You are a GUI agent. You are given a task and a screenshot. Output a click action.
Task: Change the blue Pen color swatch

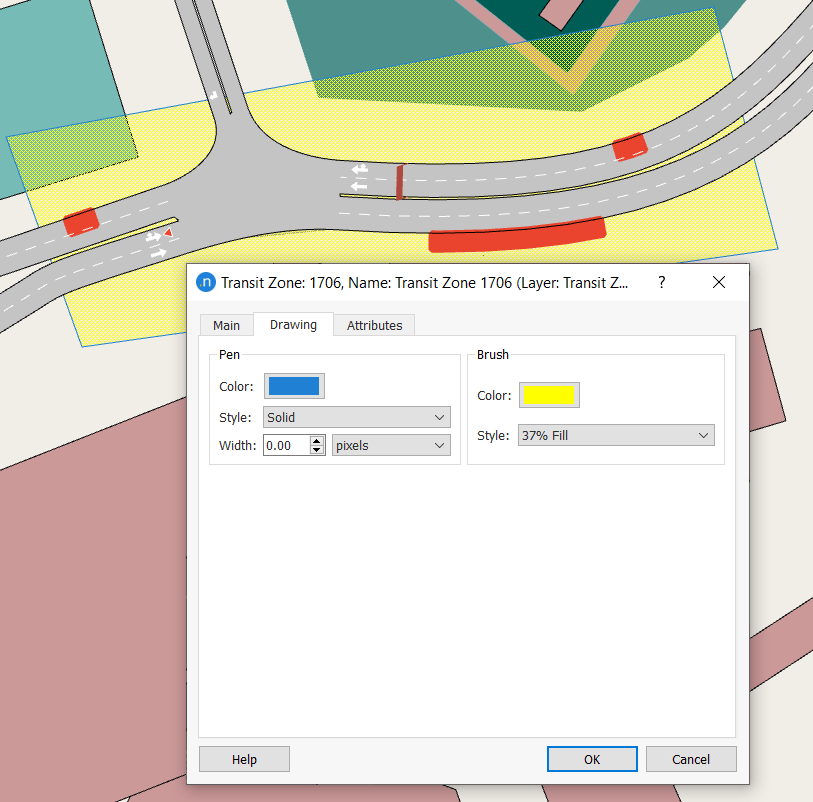[x=293, y=386]
